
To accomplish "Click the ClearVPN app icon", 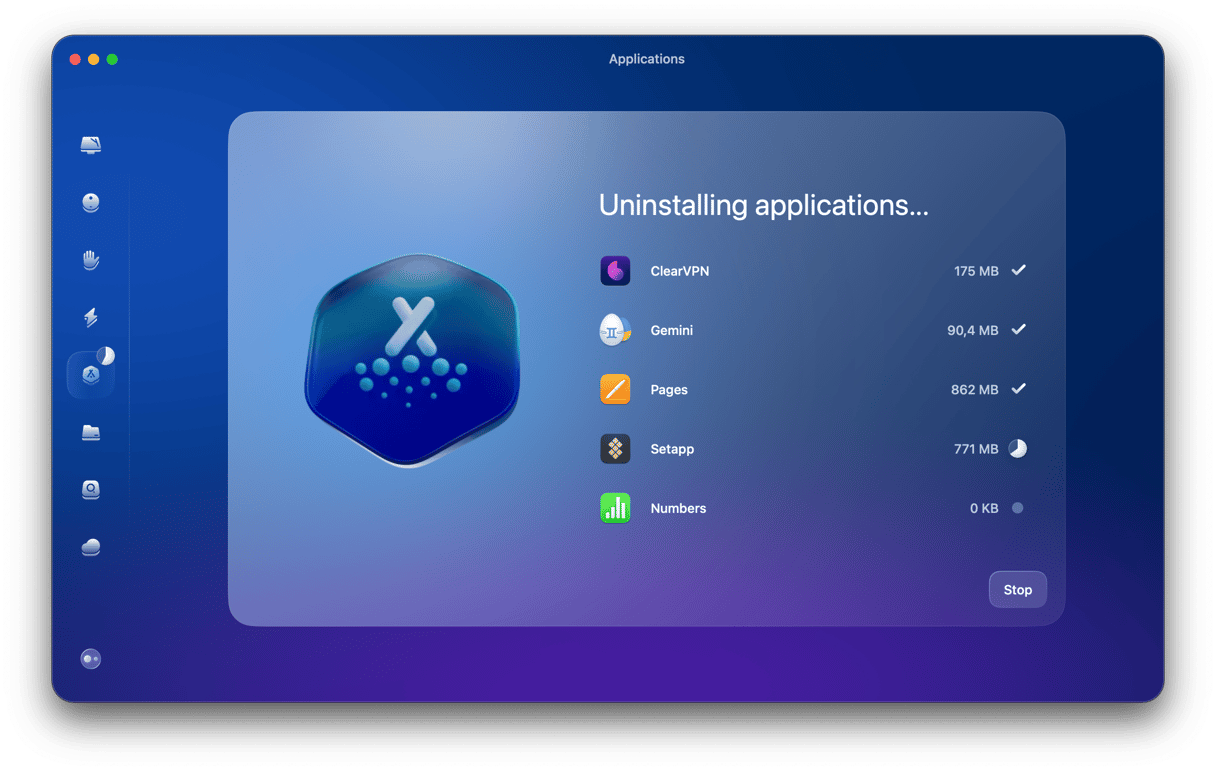I will 615,271.
